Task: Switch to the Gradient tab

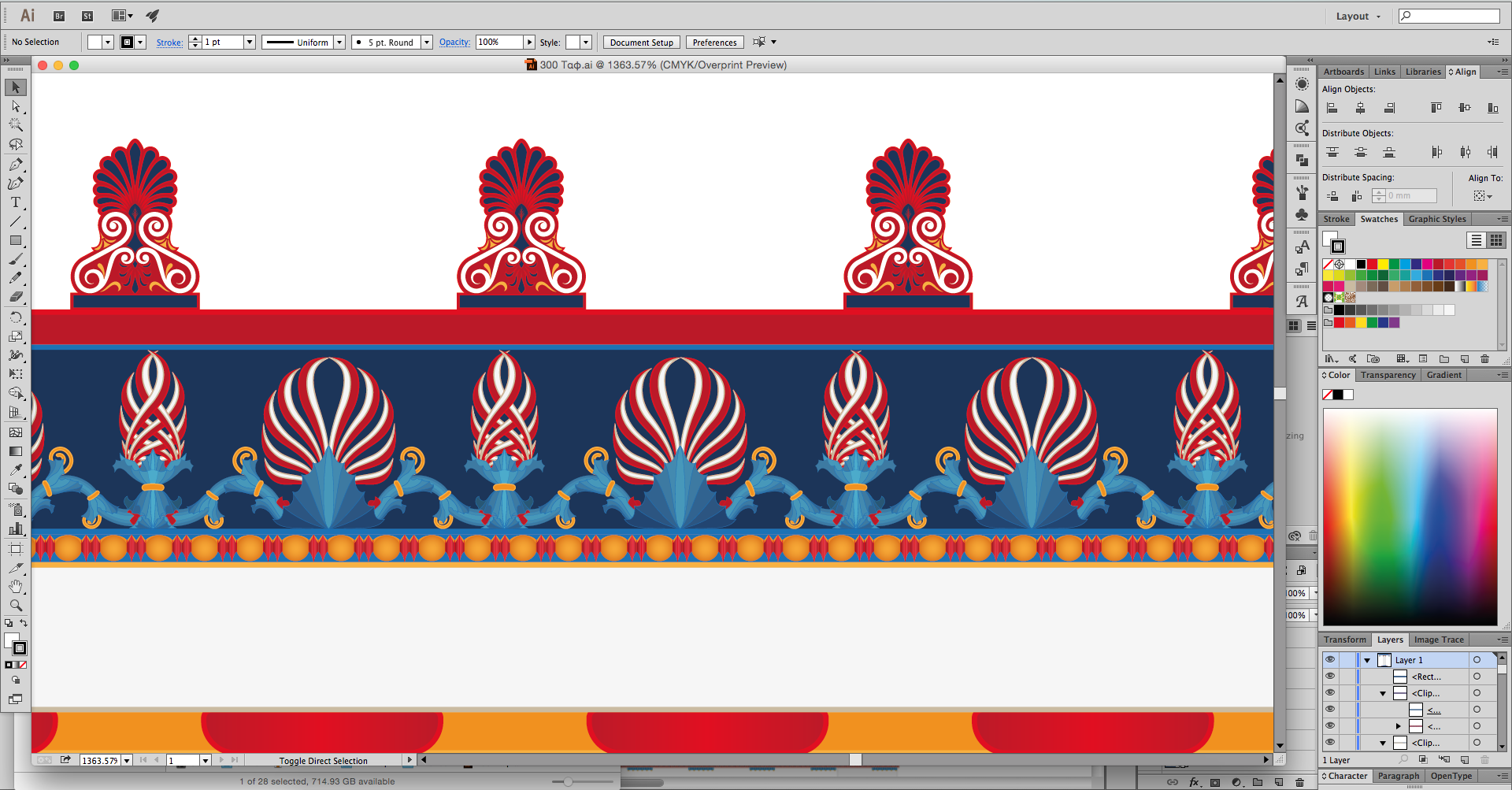Action: point(1443,375)
